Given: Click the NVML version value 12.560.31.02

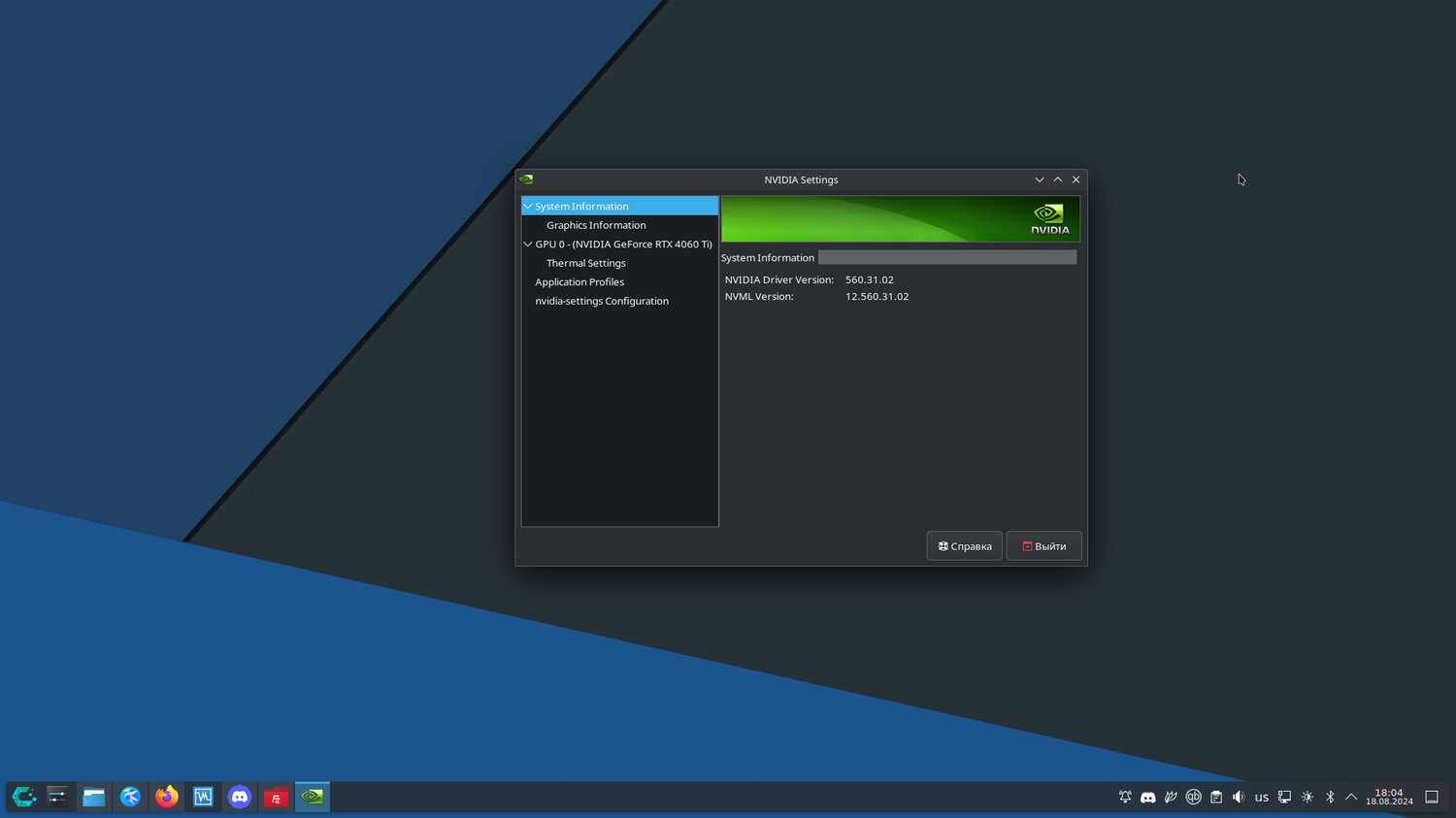Looking at the screenshot, I should pyautogui.click(x=877, y=297).
